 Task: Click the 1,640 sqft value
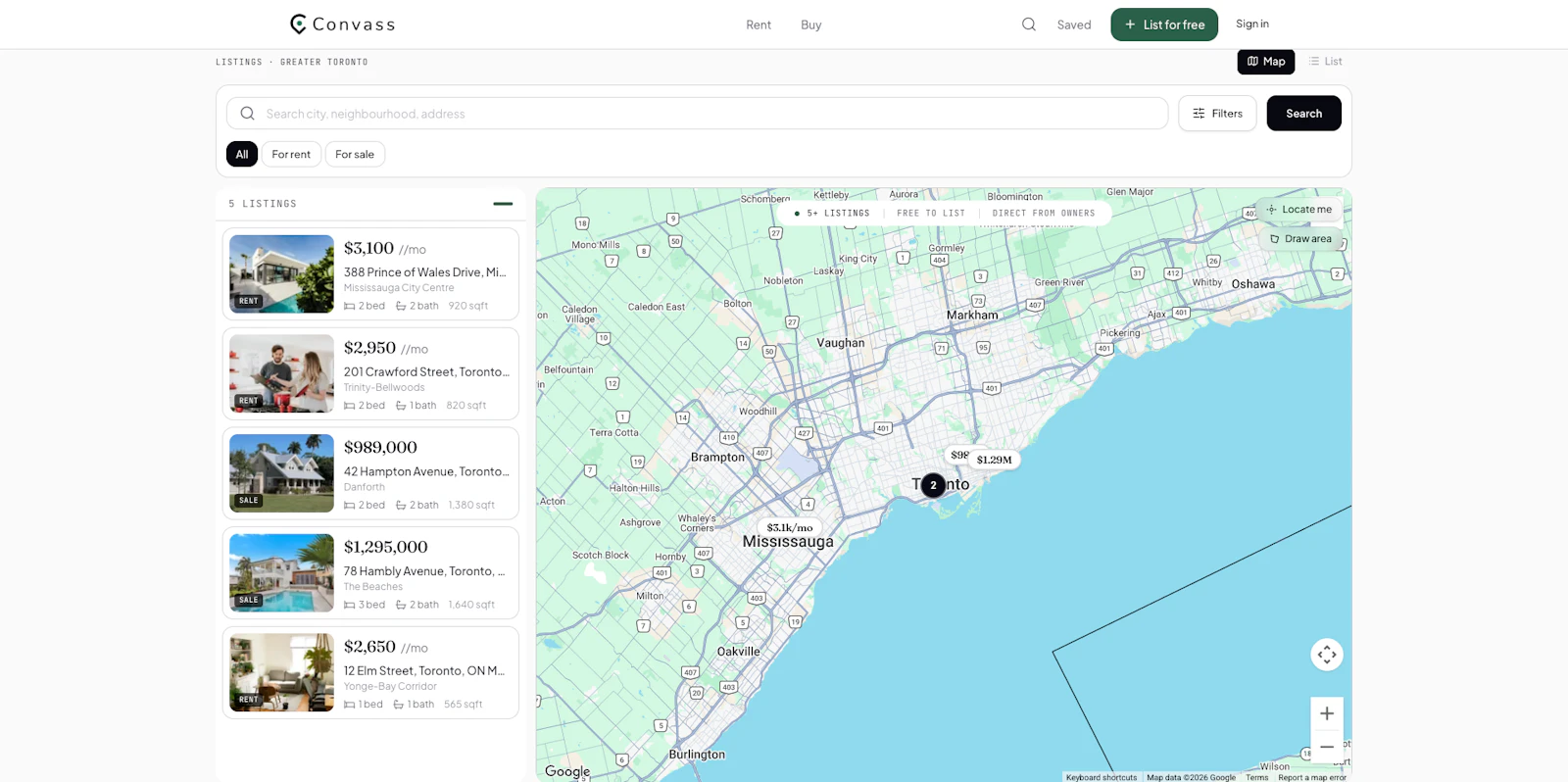tap(471, 605)
